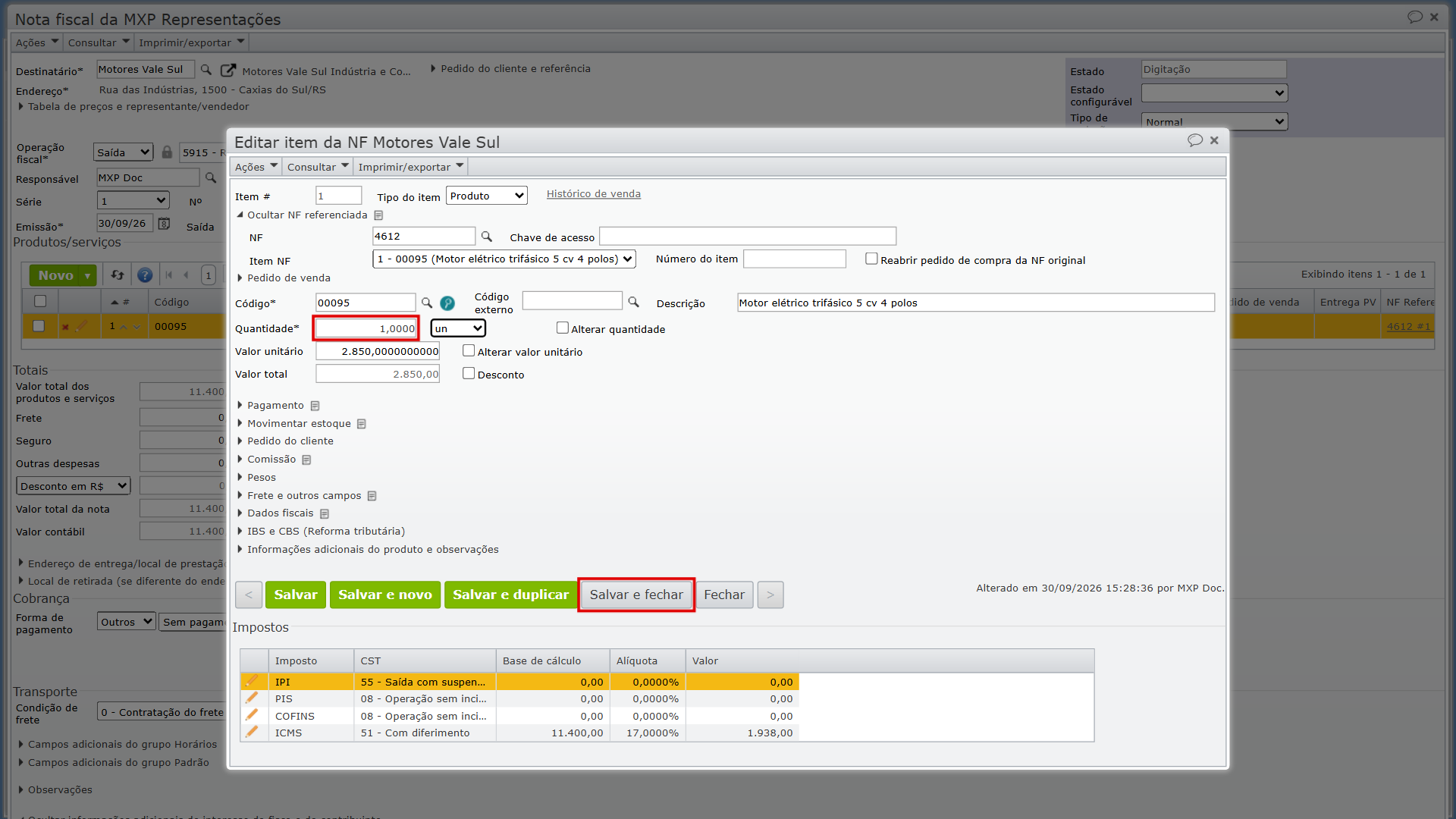Click the Salvar e fechar button

point(636,595)
